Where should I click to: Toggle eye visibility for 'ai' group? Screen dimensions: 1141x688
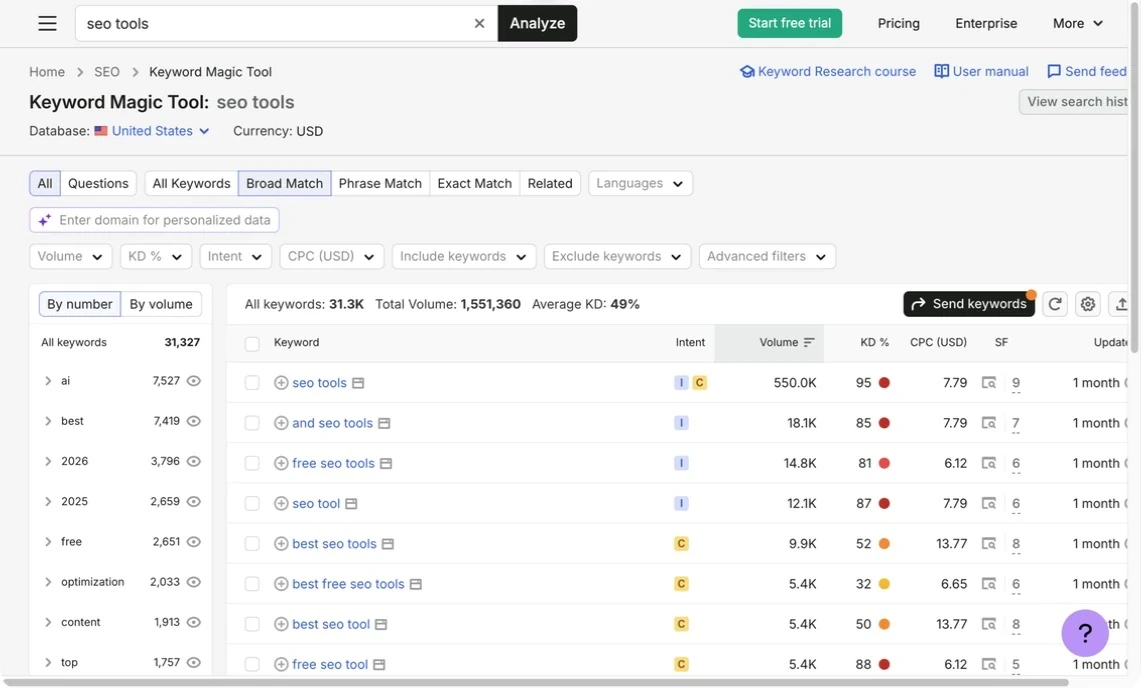194,381
